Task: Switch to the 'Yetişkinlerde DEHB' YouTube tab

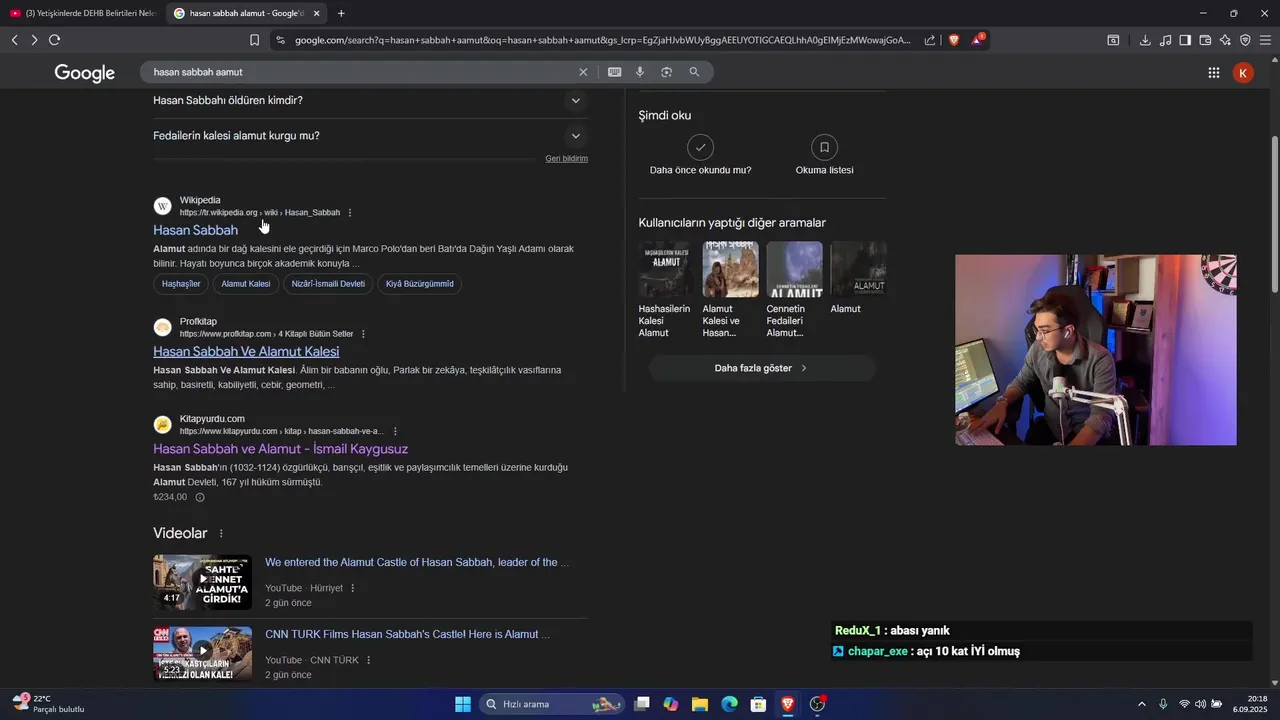Action: pos(82,13)
